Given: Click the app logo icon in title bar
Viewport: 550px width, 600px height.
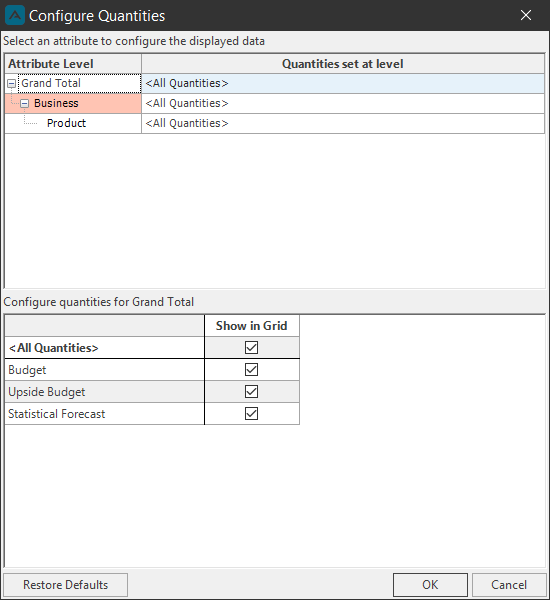Looking at the screenshot, I should click(15, 15).
